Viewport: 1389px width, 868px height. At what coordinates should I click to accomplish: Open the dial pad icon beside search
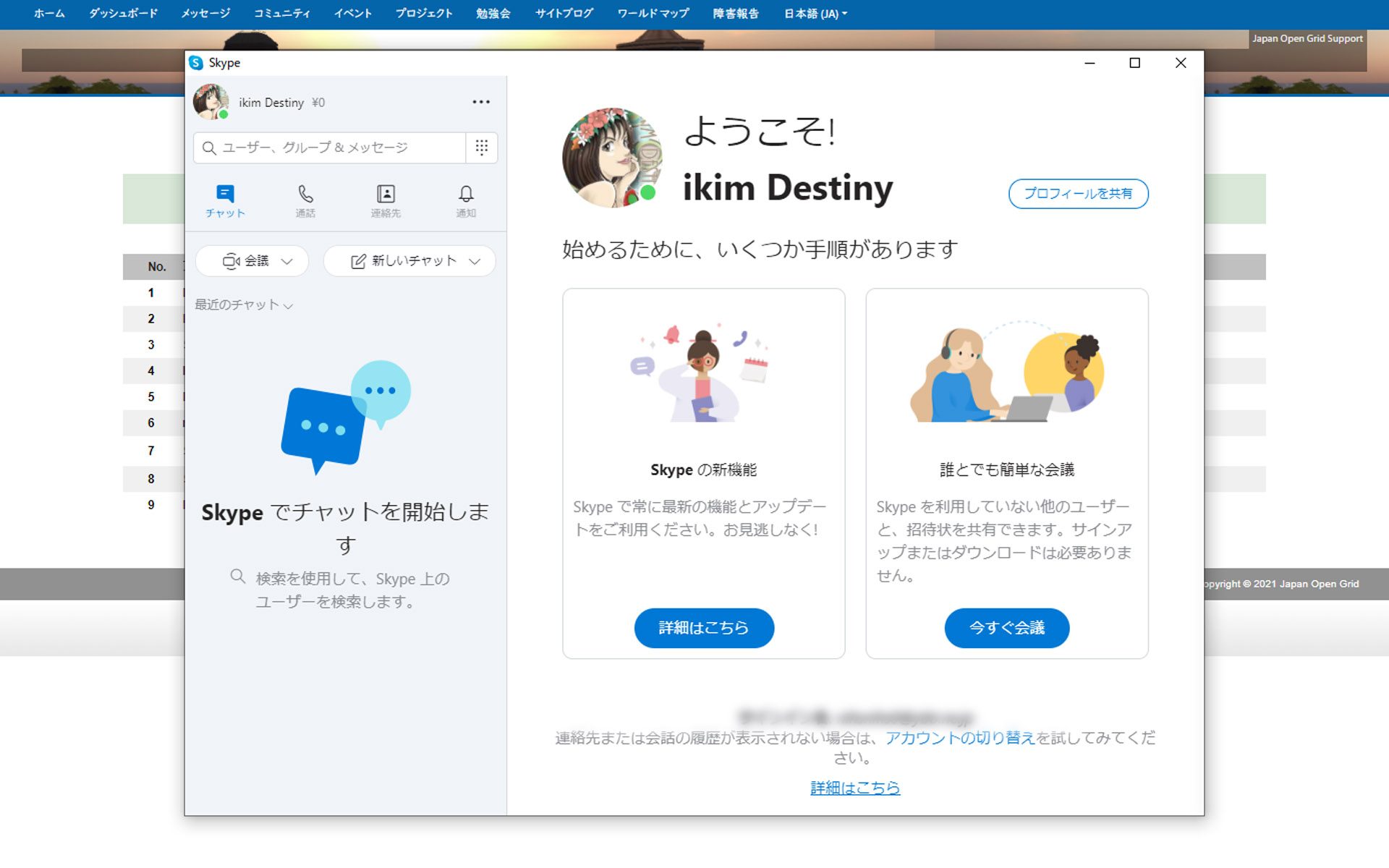point(482,148)
